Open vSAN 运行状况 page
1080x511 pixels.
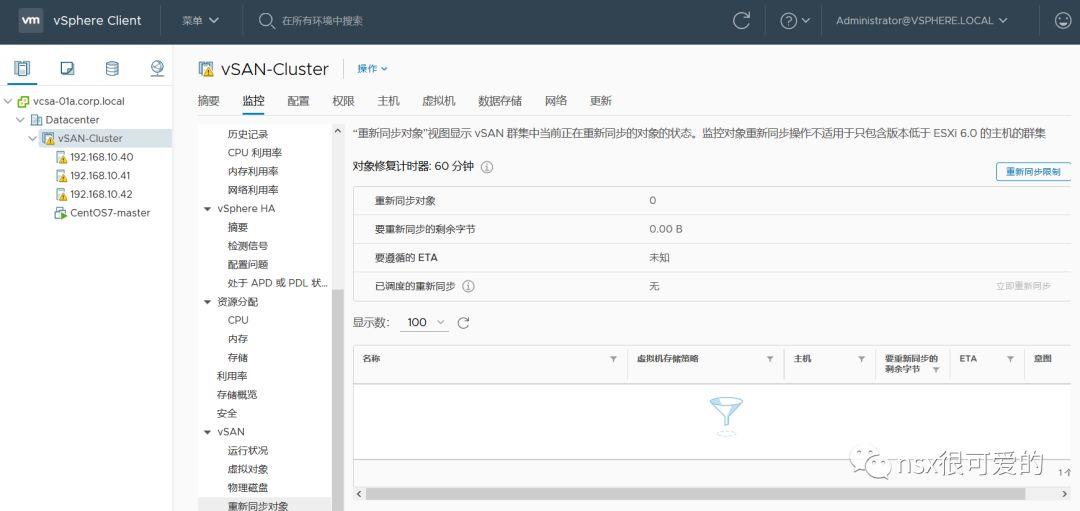[248, 450]
